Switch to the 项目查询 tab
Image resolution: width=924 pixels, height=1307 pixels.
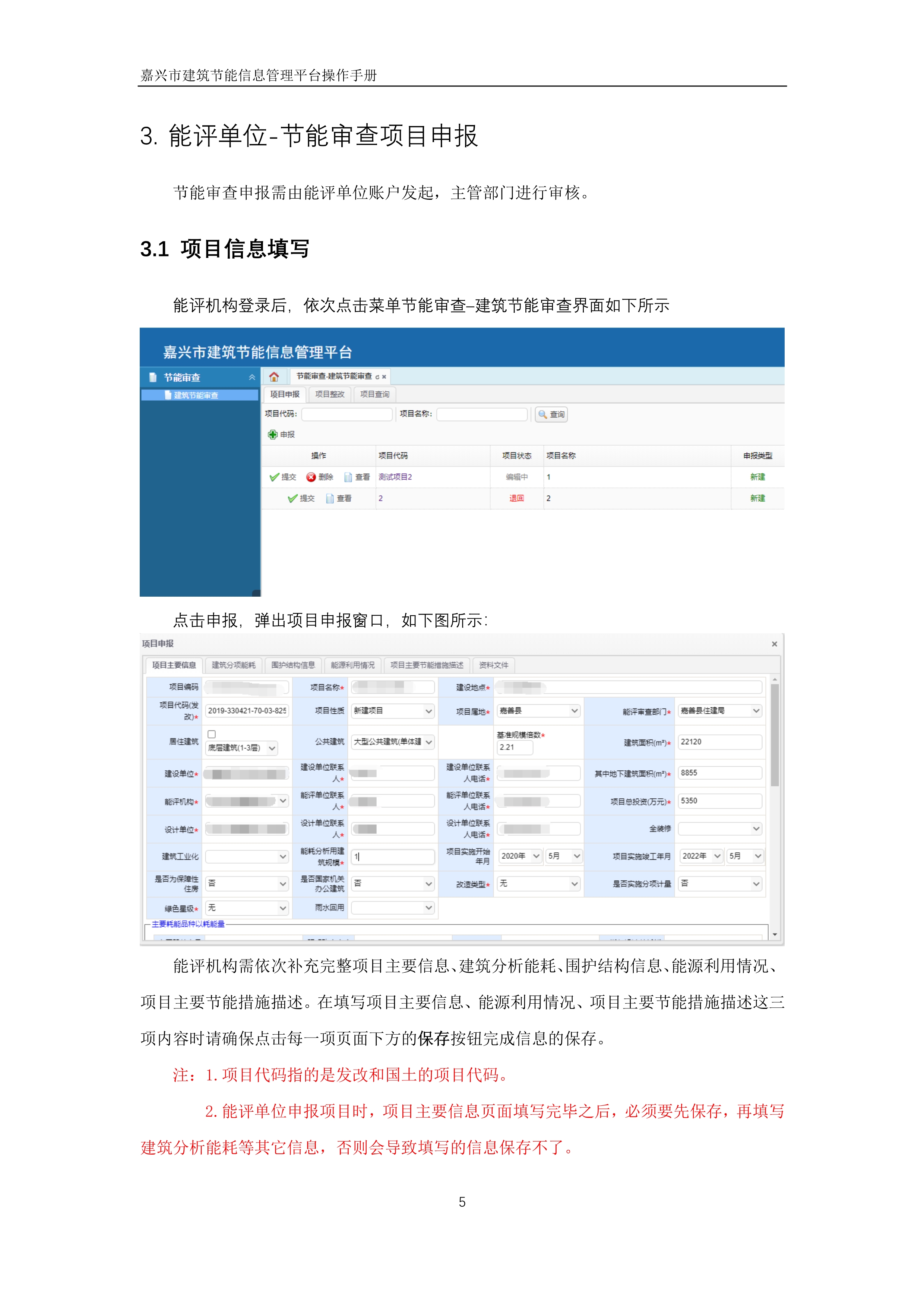(x=375, y=395)
